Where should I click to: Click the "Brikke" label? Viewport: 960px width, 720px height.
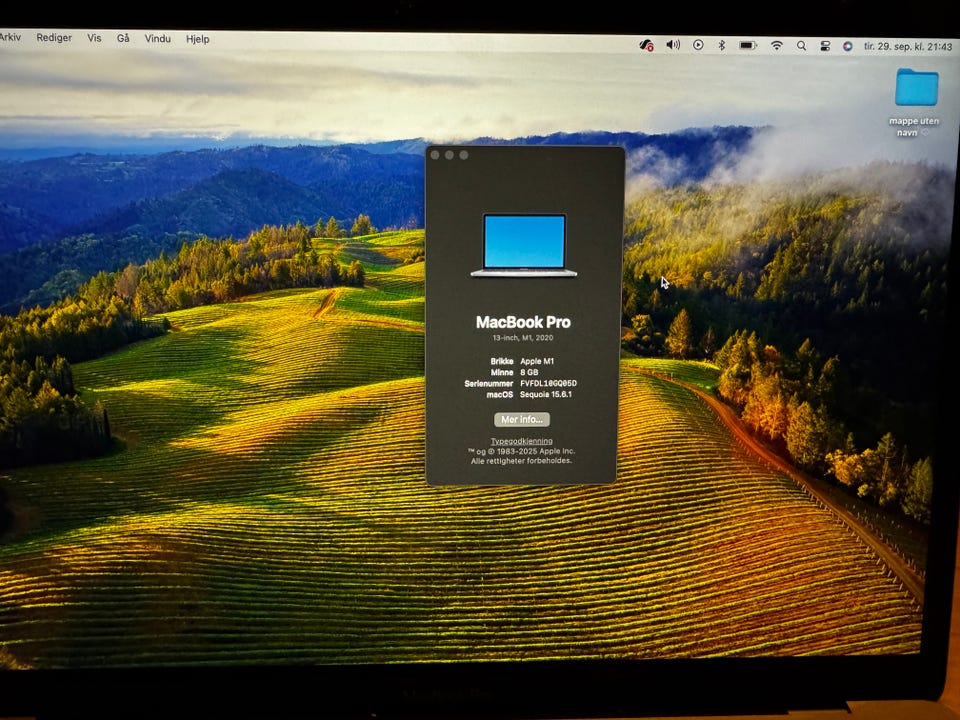[x=502, y=361]
